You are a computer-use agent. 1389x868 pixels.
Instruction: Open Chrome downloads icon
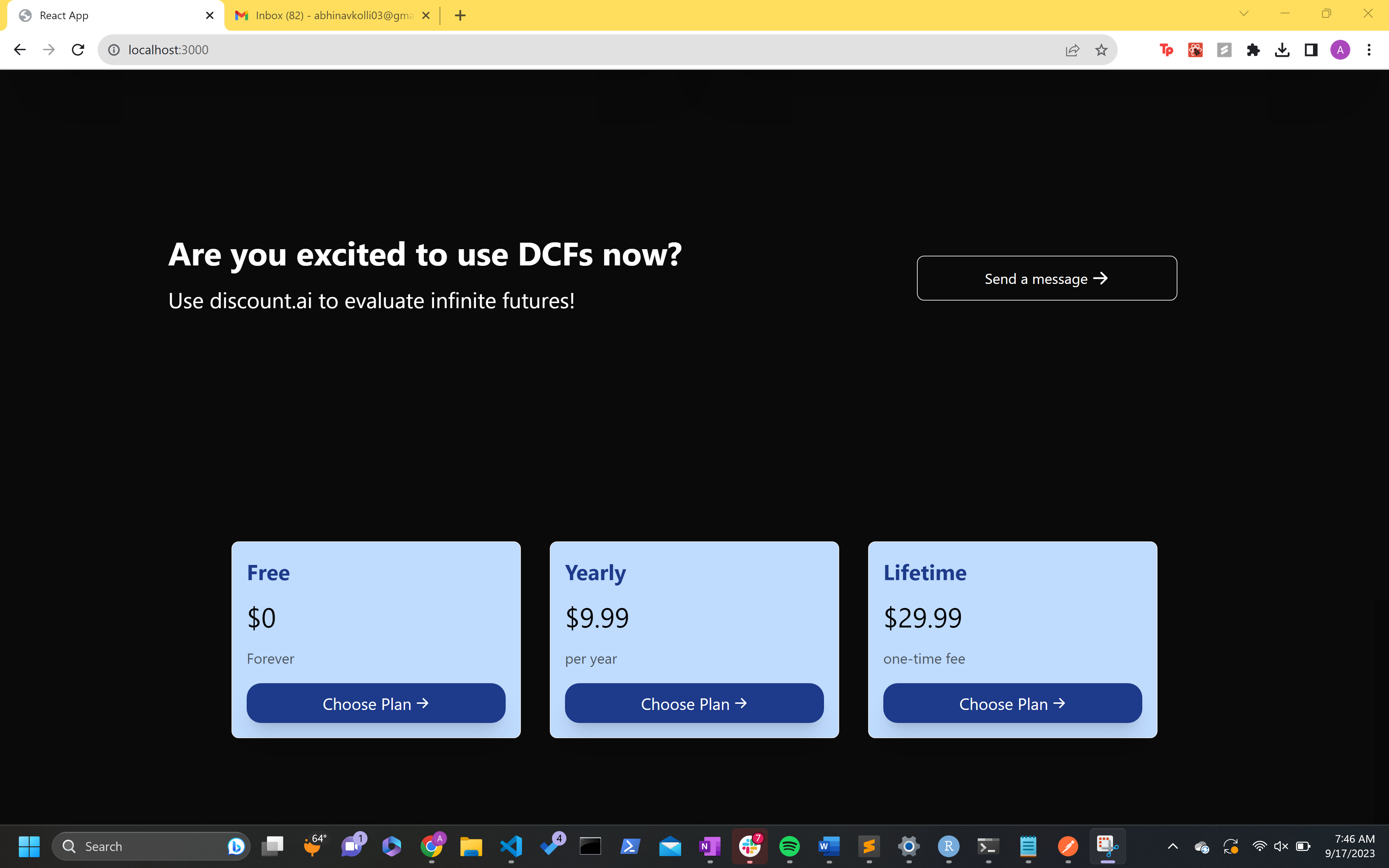[1282, 50]
